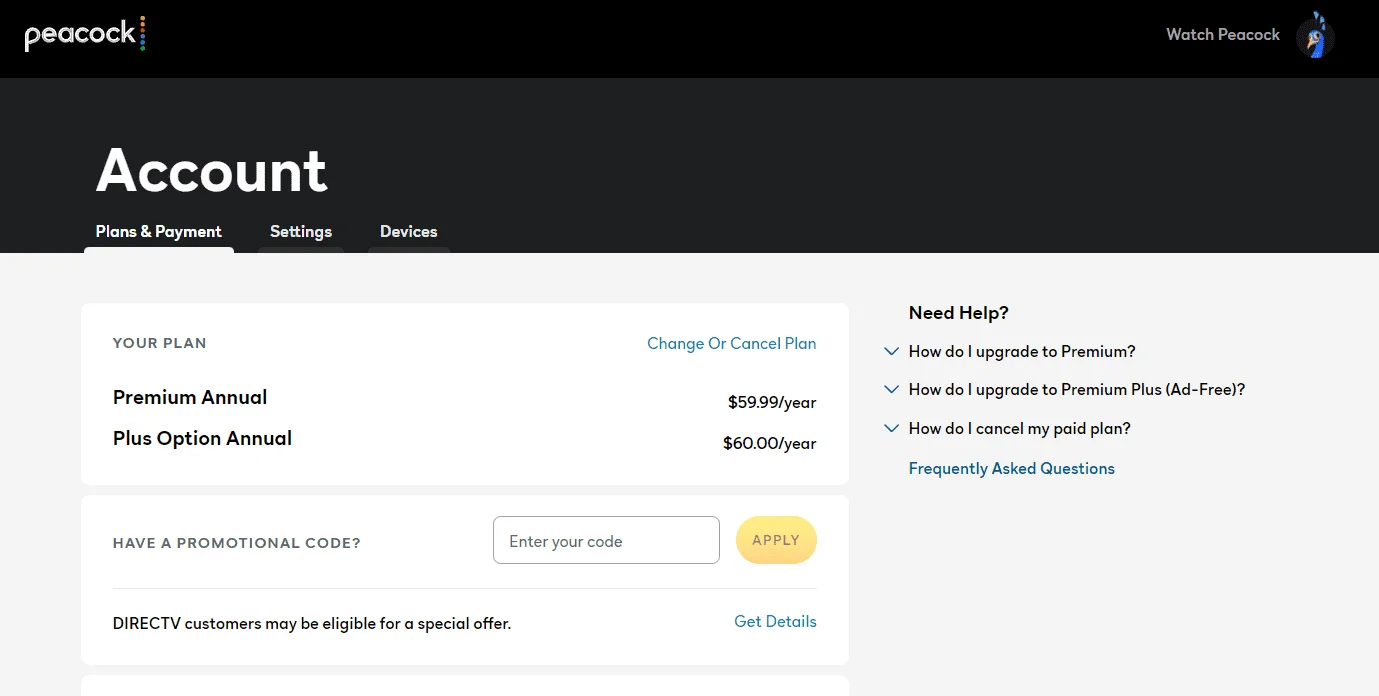Viewport: 1379px width, 696px height.
Task: Open the Frequently Asked Questions link
Action: point(1012,469)
